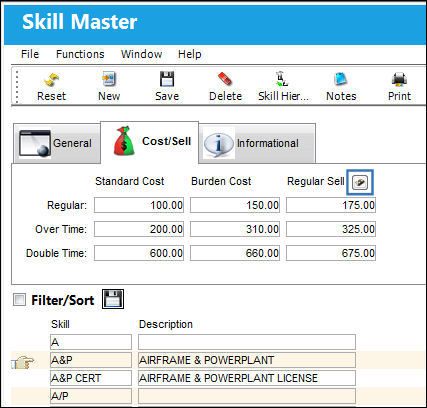Click the Double Time Sell field 675.00
This screenshot has width=427, height=408.
[x=331, y=253]
